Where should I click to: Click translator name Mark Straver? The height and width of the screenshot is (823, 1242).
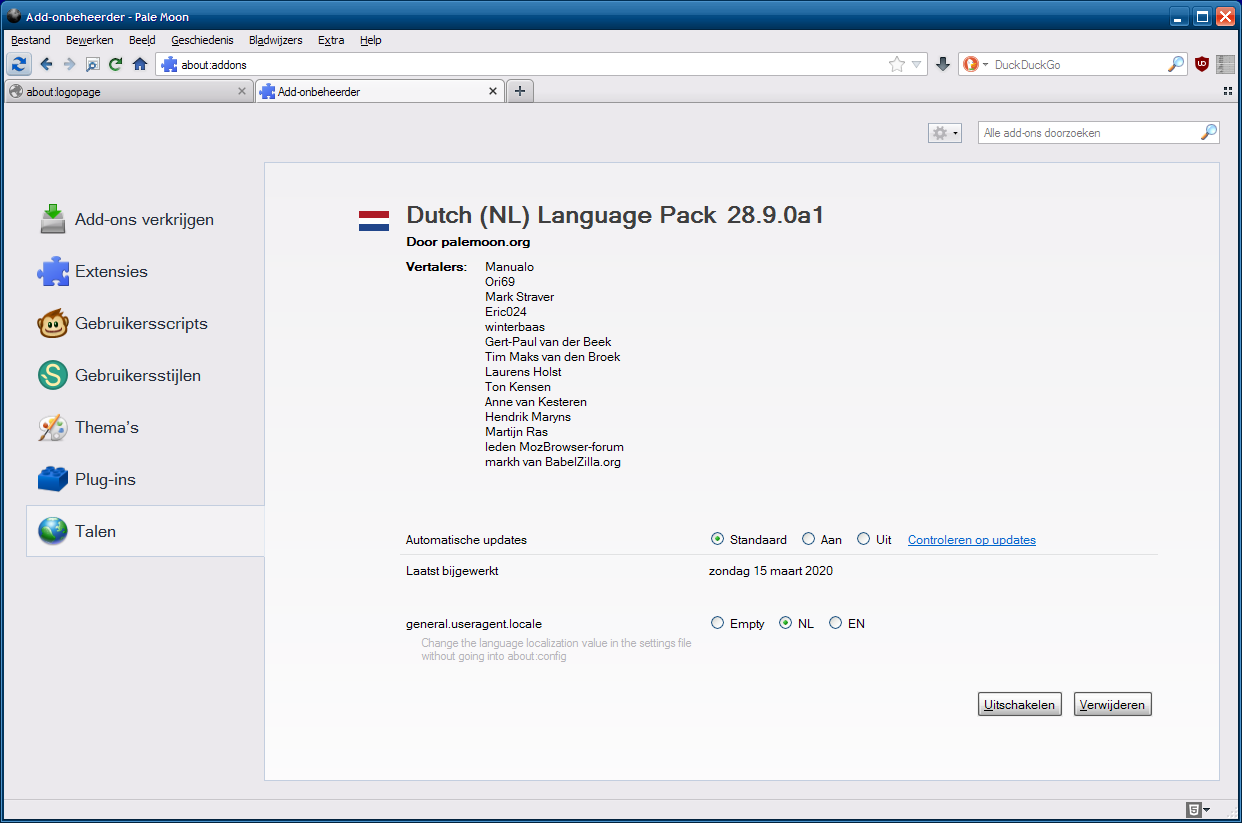[519, 297]
